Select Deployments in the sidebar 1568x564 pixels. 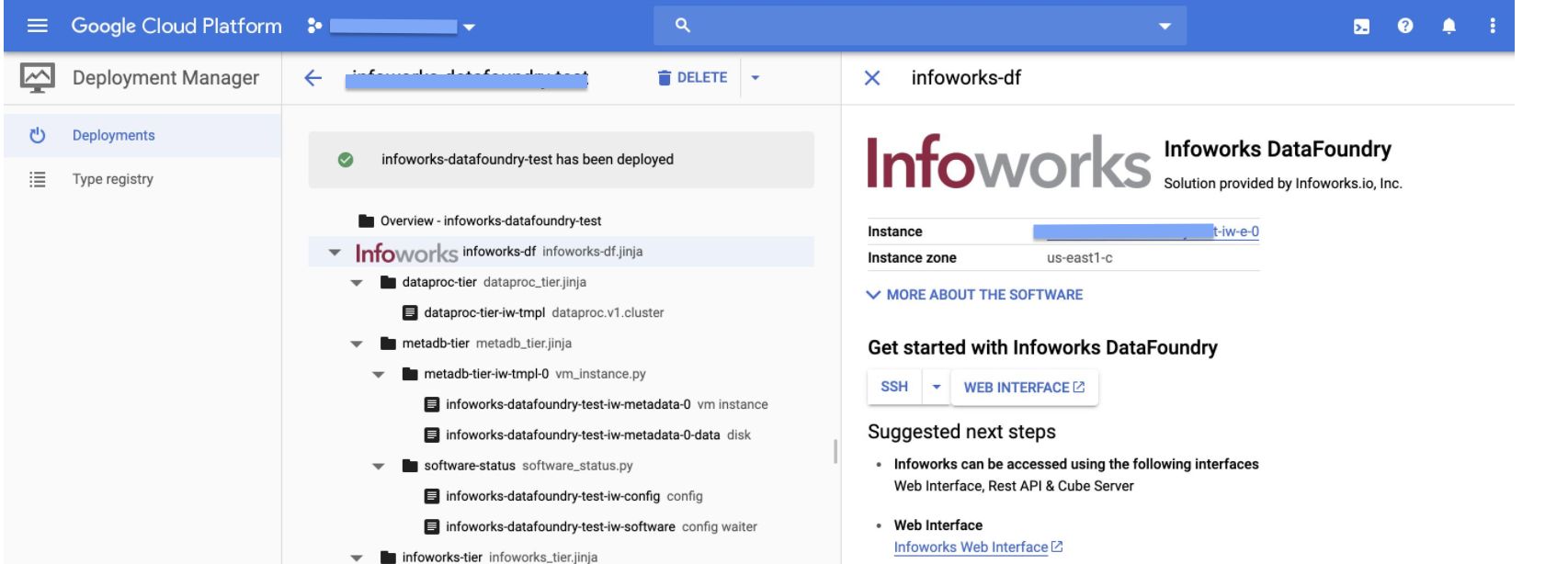141,135
